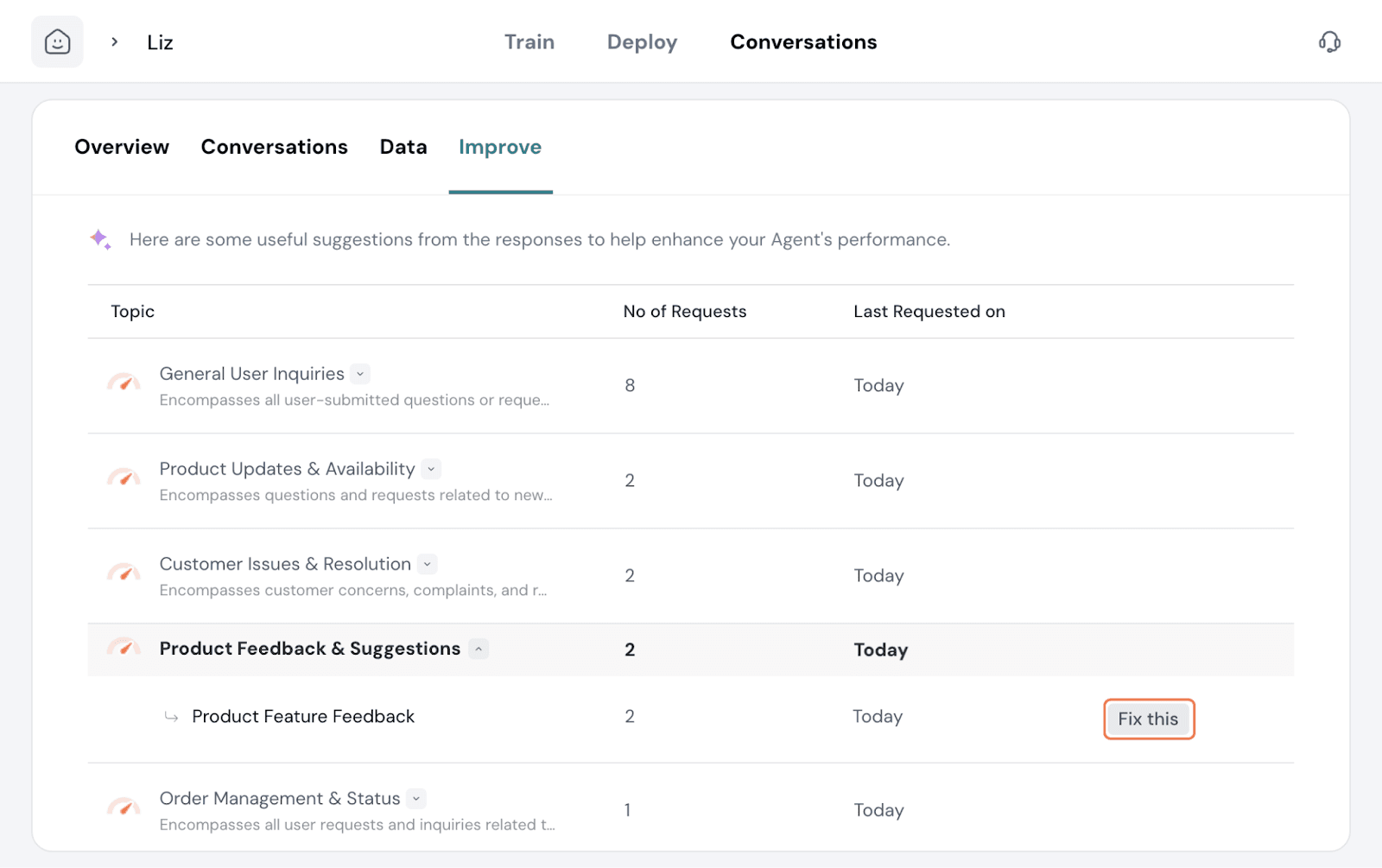Expand the General User Inquiries topic
1382x868 pixels.
[361, 374]
